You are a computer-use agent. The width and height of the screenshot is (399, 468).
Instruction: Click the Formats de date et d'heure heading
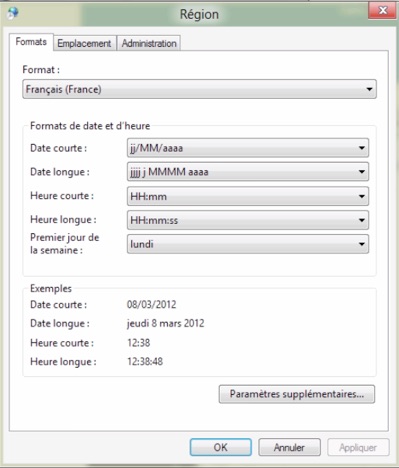(x=90, y=126)
